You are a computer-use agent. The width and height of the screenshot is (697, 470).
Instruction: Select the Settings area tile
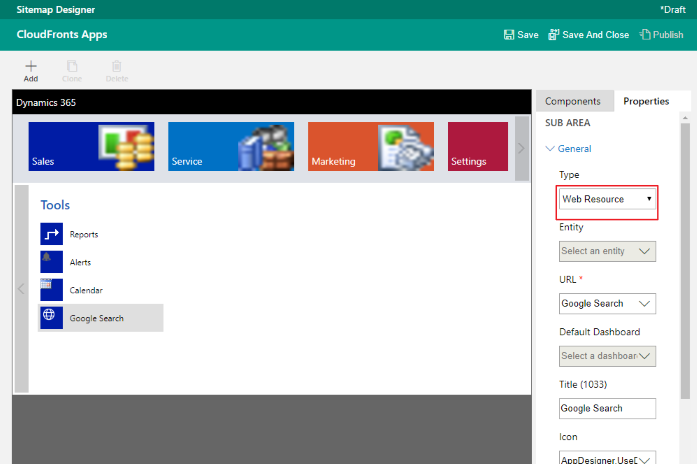click(478, 146)
